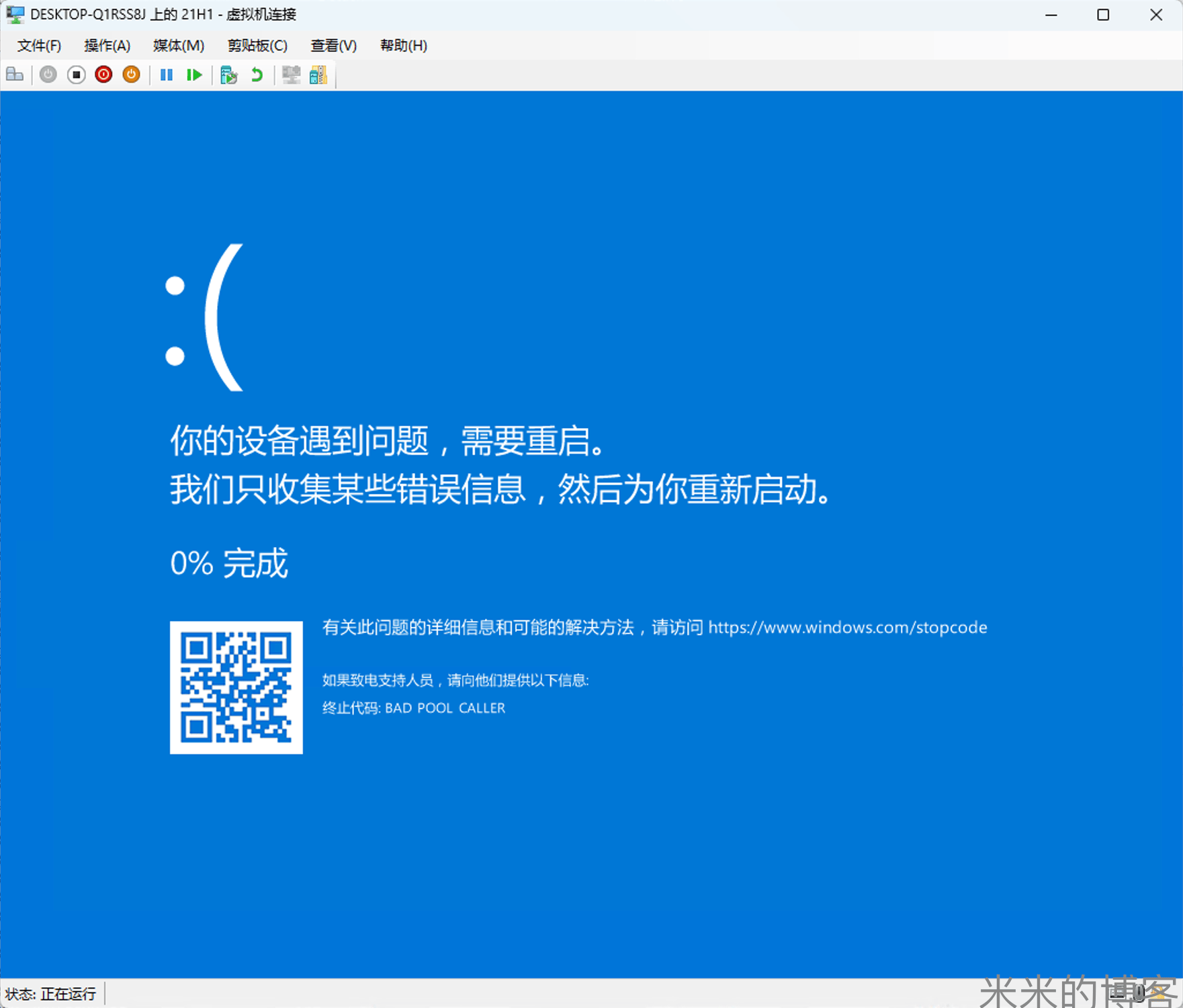This screenshot has height=1008, width=1183.
Task: Reset the virtual machine
Action: tap(193, 75)
